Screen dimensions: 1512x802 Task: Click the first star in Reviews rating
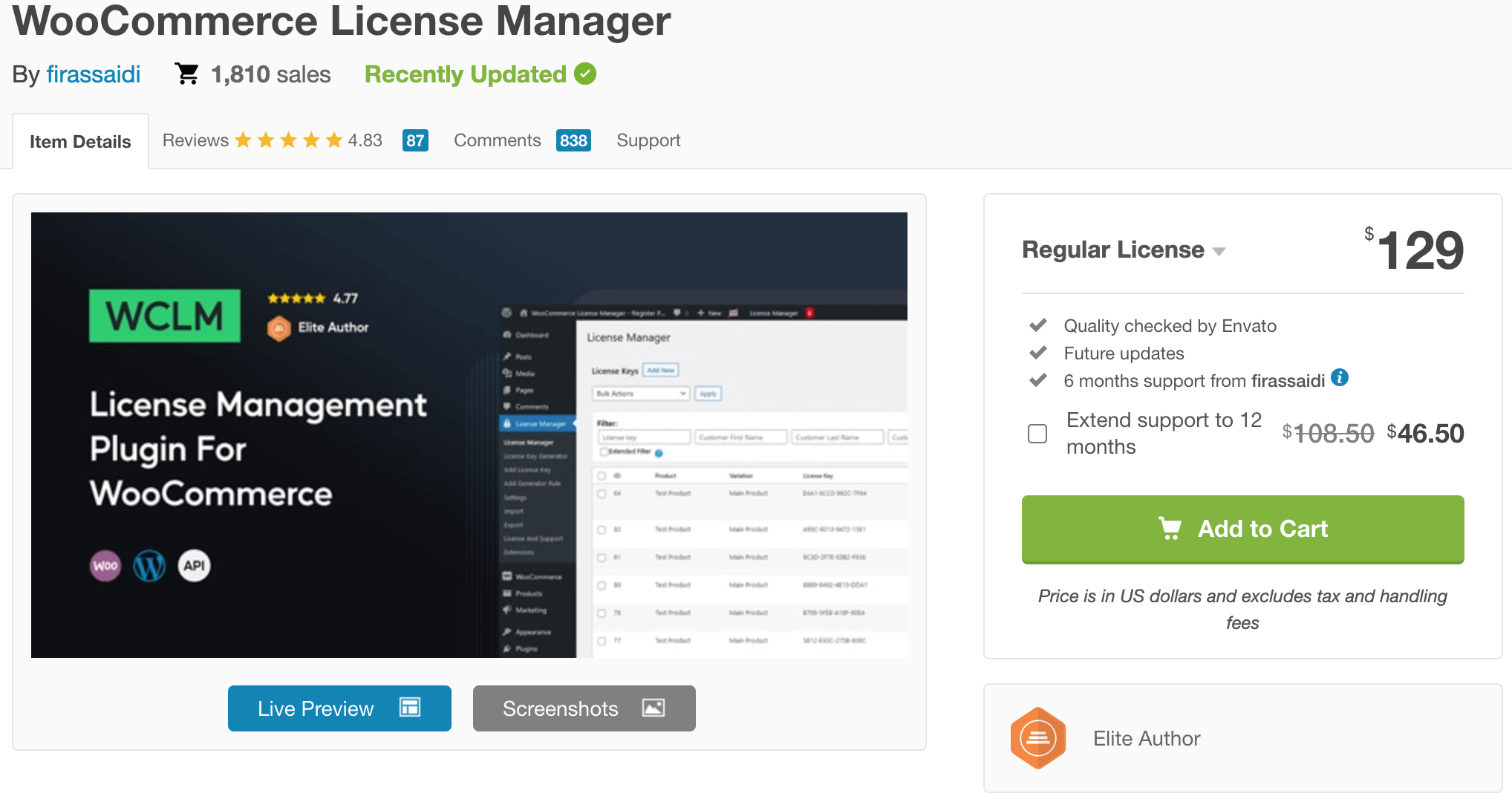tap(243, 140)
